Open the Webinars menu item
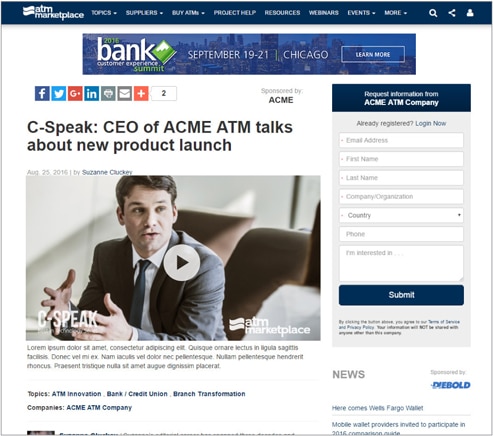The height and width of the screenshot is (436, 493). coord(324,13)
